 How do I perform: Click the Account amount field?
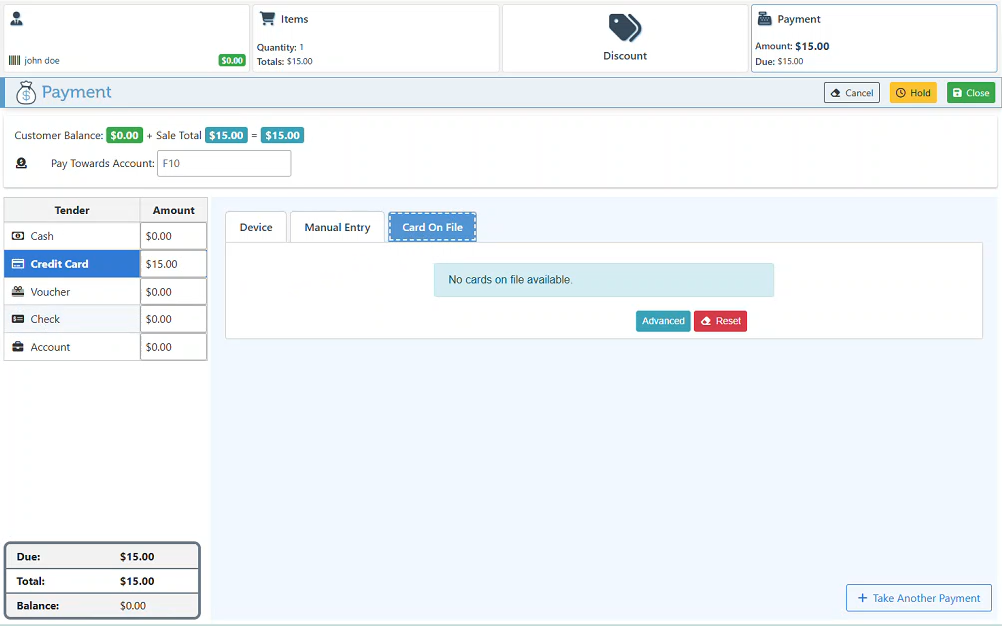(173, 347)
